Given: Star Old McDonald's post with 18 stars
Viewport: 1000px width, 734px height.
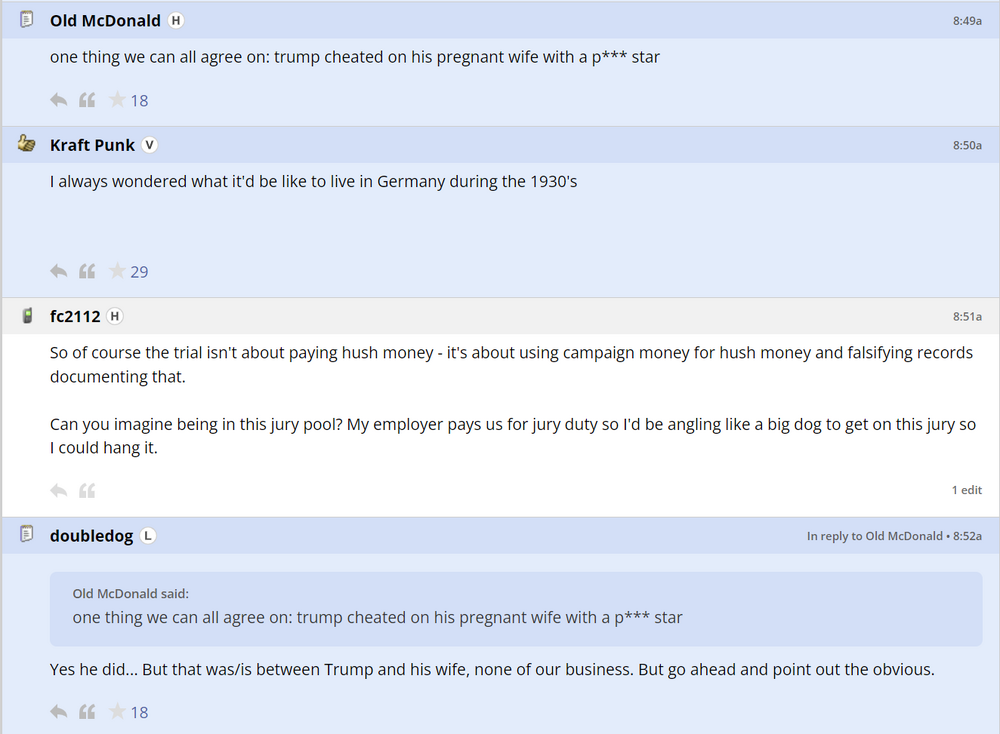Looking at the screenshot, I should [118, 100].
